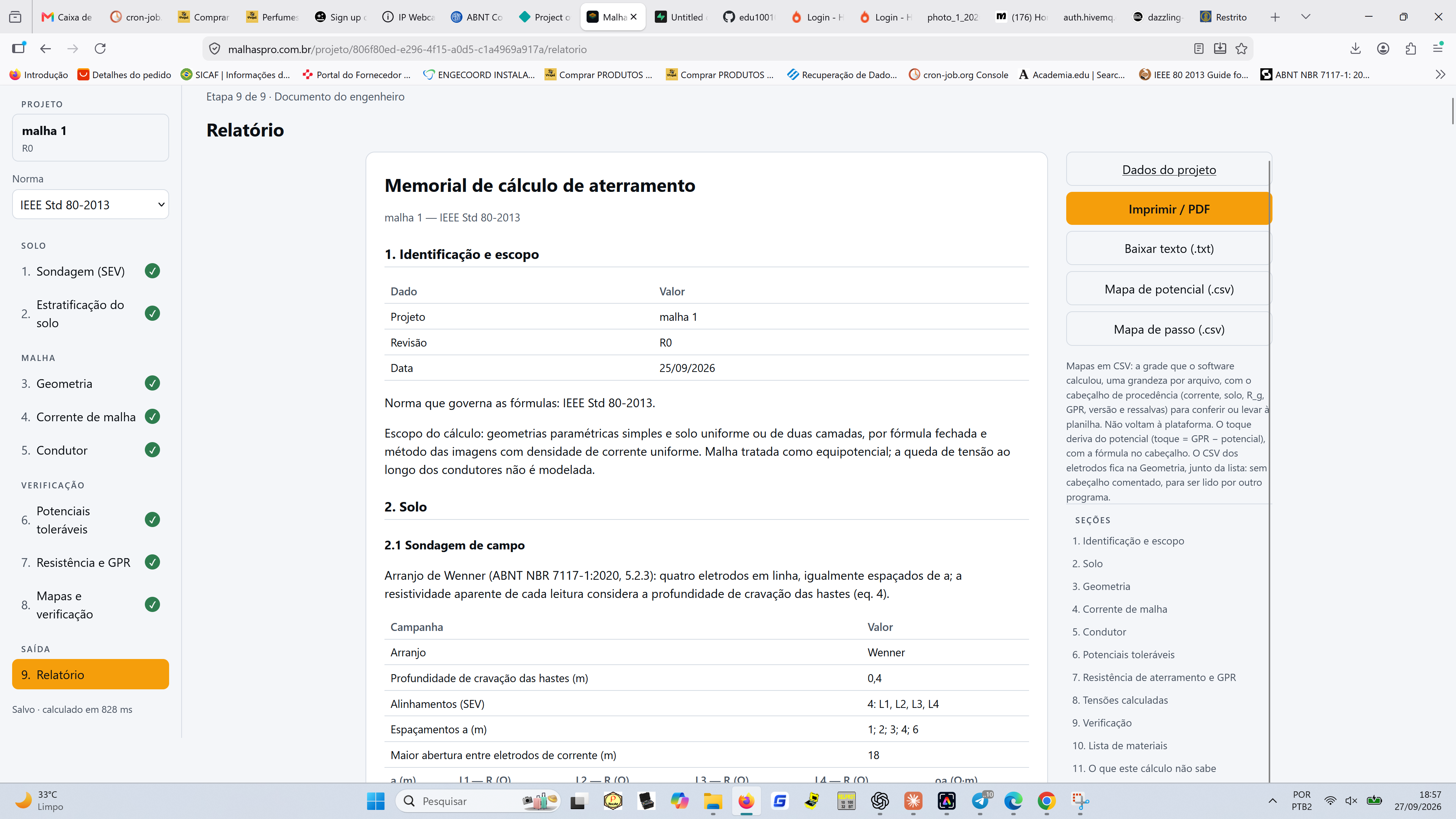This screenshot has width=1456, height=819.
Task: Jump to section 10. Lista de materiais
Action: click(x=1119, y=745)
